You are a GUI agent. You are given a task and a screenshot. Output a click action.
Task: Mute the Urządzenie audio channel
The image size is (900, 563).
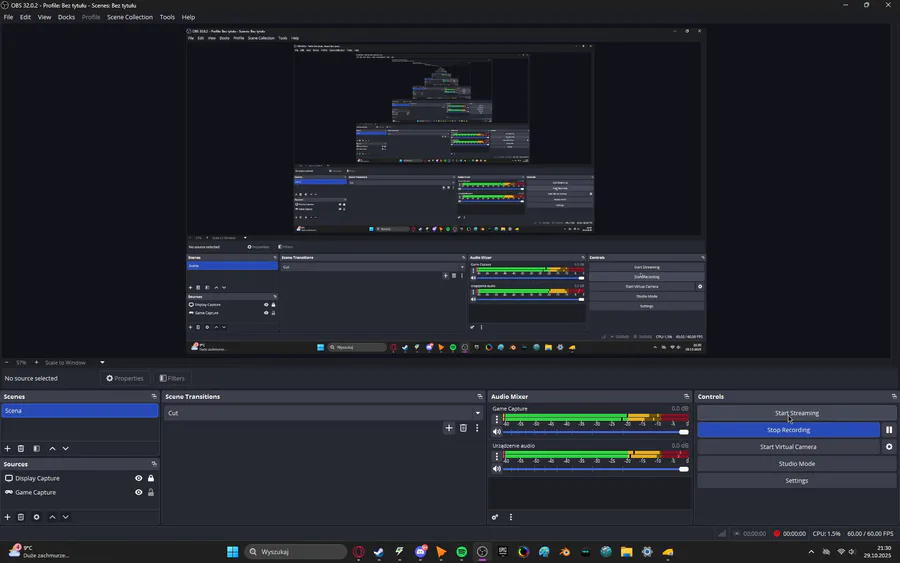pyautogui.click(x=497, y=468)
